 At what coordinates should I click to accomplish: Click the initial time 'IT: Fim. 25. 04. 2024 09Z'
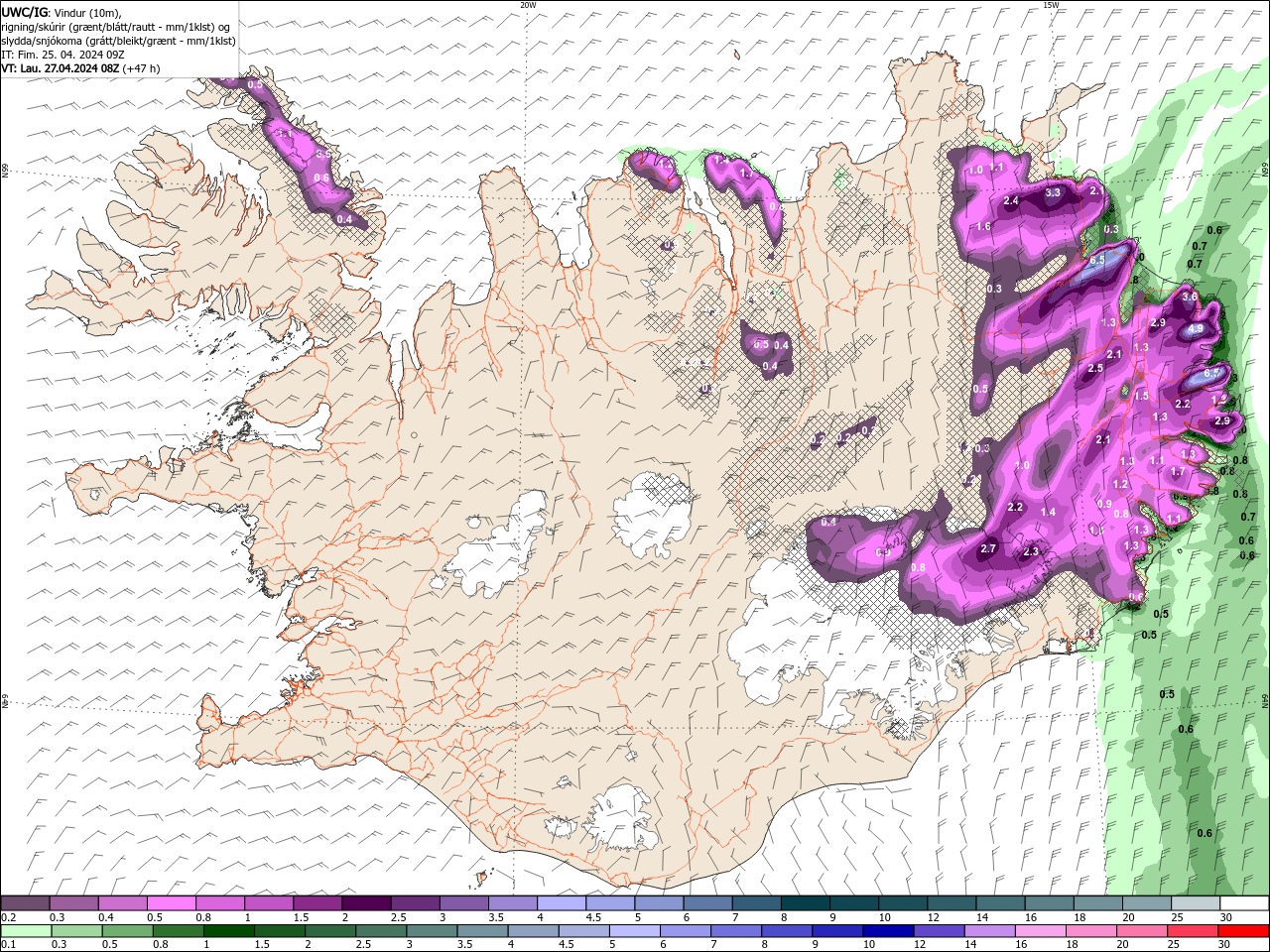point(63,55)
